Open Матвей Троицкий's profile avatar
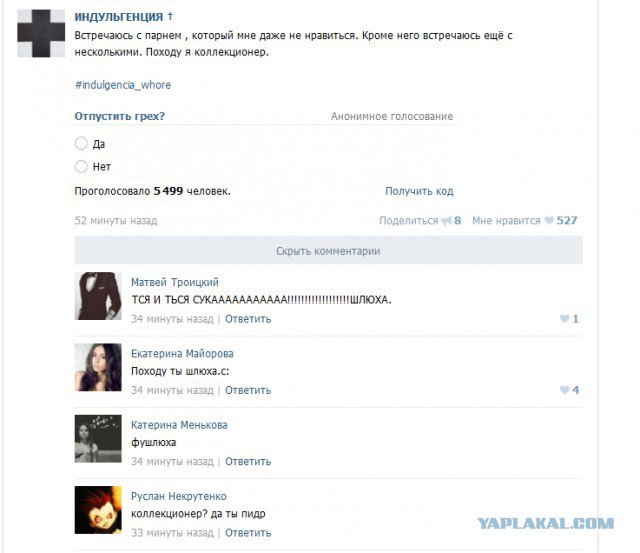 [x=98, y=296]
